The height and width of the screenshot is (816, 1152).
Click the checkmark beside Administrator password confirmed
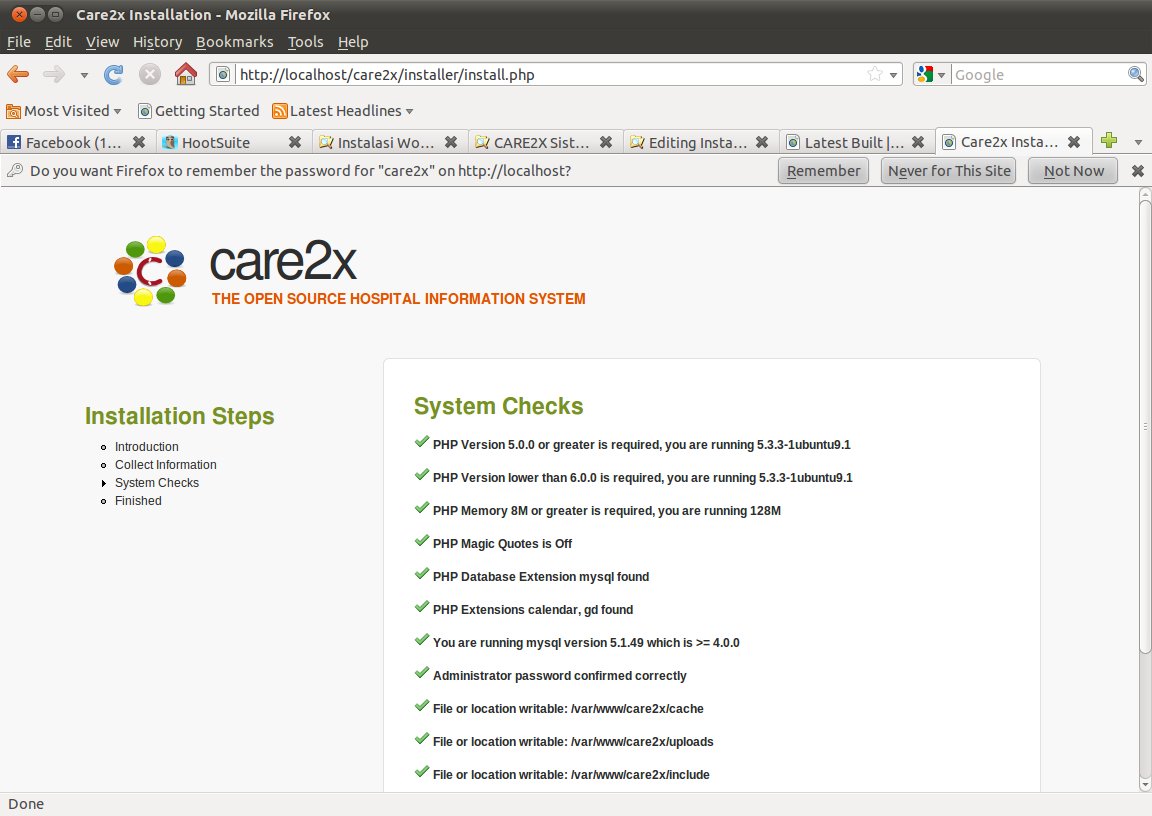(422, 674)
